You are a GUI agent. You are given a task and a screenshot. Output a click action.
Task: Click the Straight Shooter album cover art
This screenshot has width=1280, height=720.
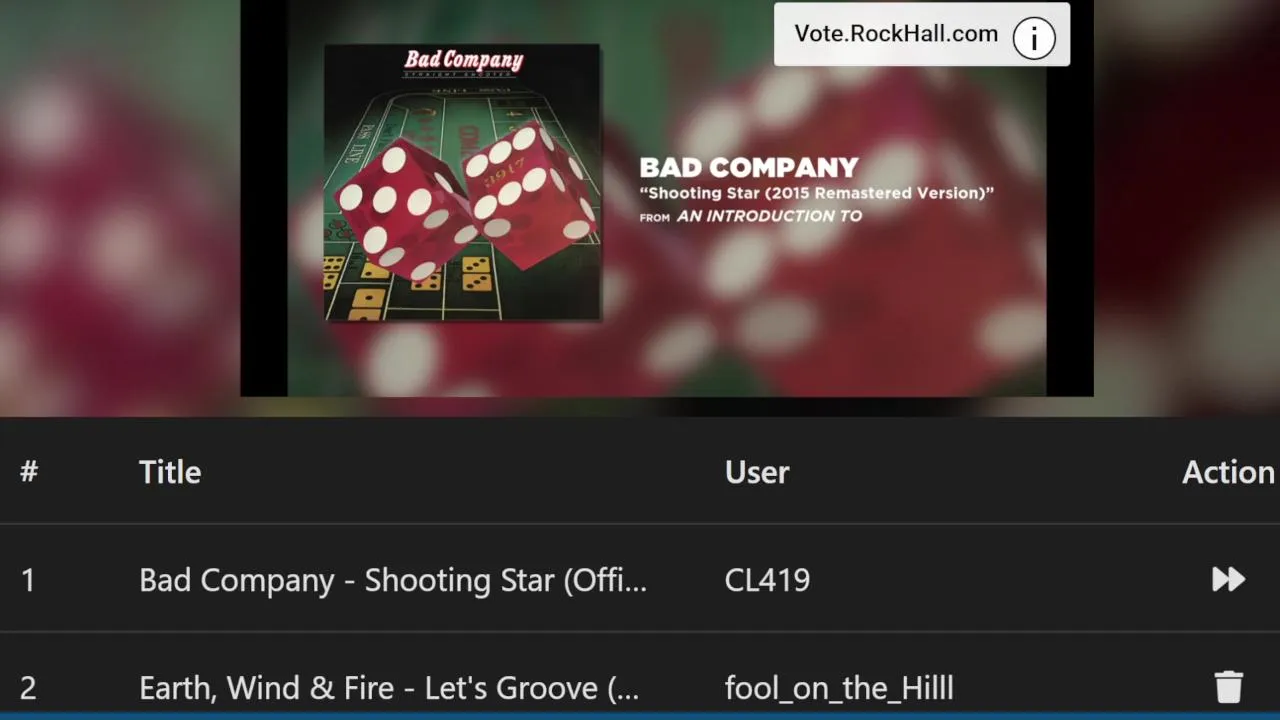pyautogui.click(x=462, y=182)
